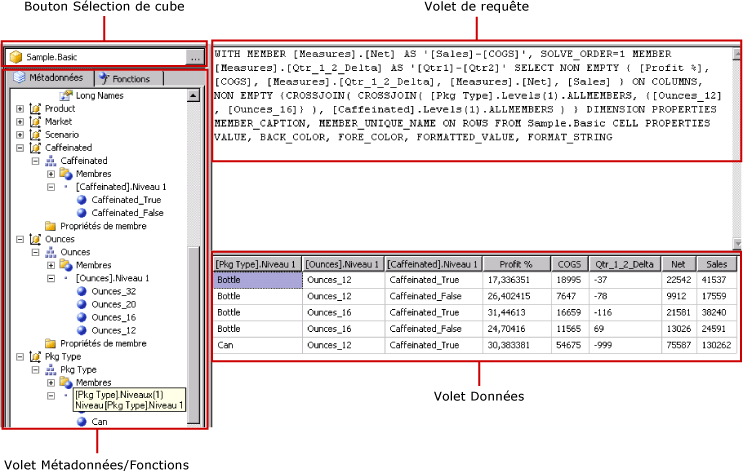744x472 pixels.
Task: Expand the Market dimension
Action: [20, 121]
